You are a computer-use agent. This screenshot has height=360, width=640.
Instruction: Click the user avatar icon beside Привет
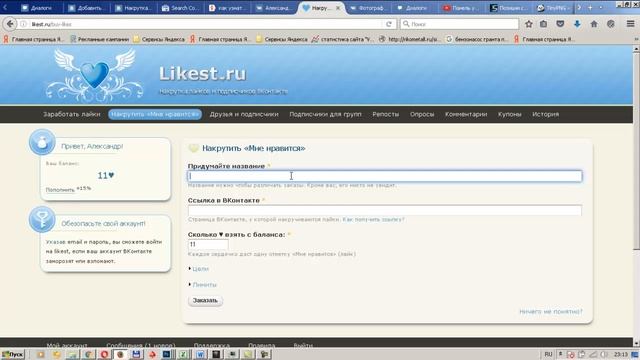pyautogui.click(x=42, y=142)
